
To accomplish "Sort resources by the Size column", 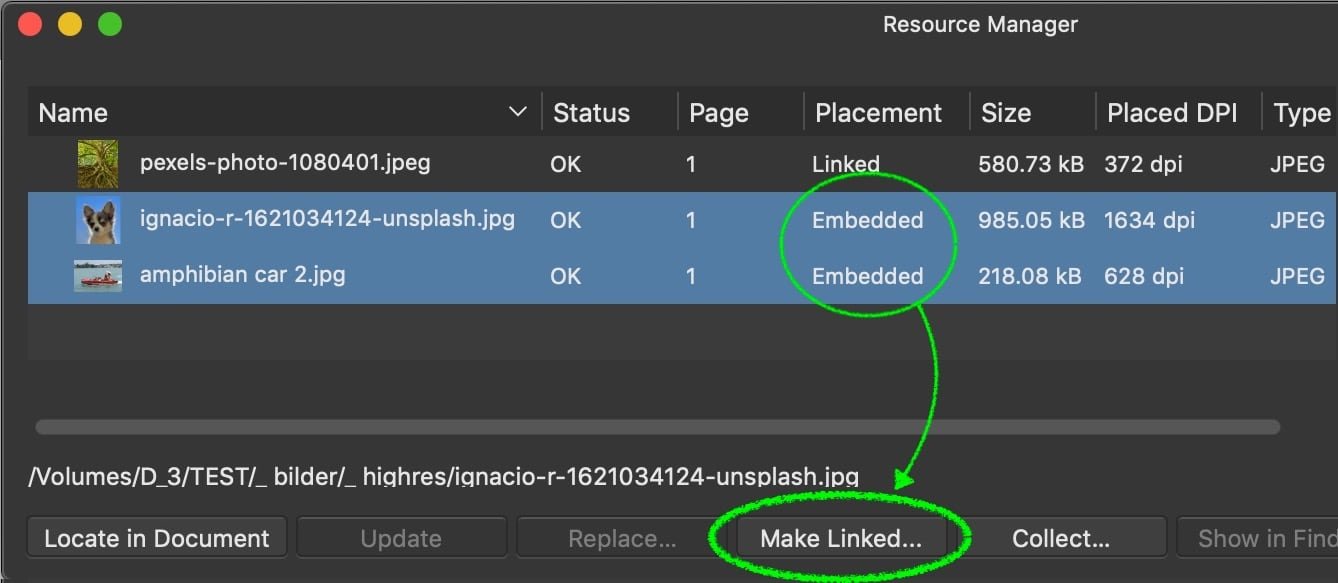I will [x=1006, y=111].
